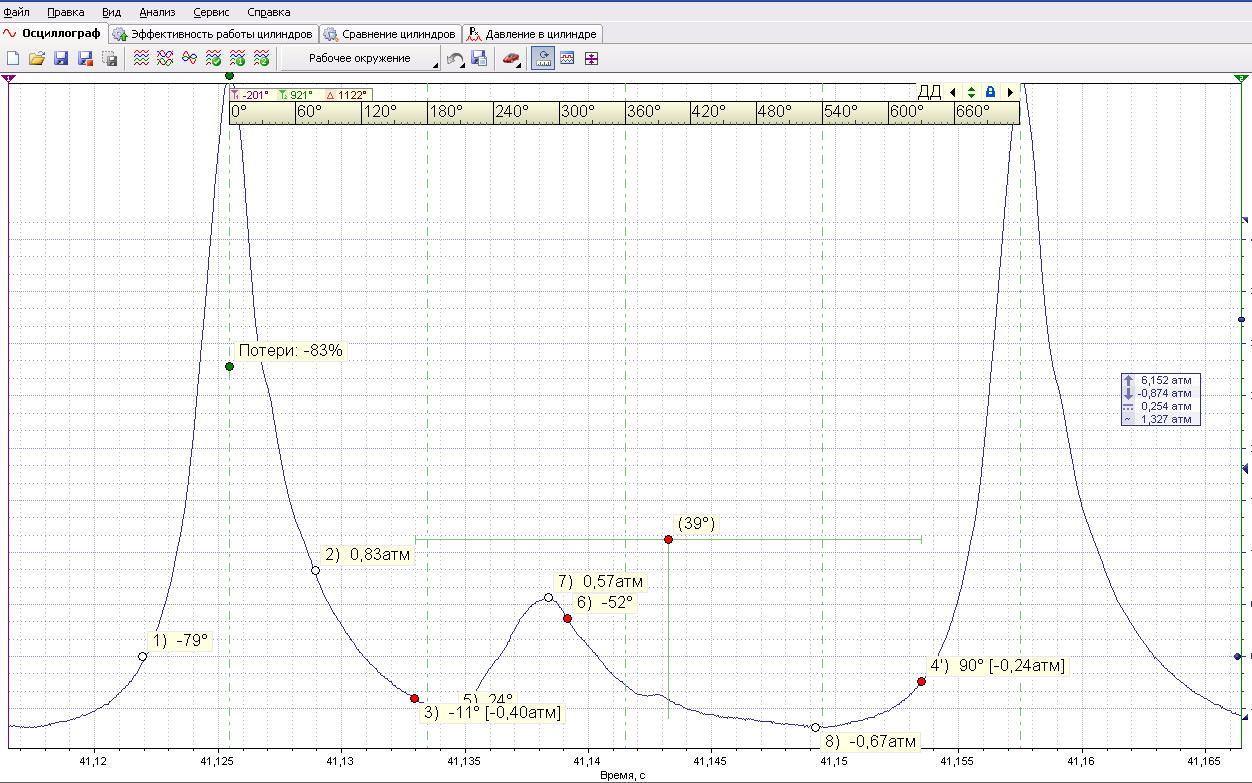Create a new file with the blank page icon
This screenshot has height=783, width=1252.
coord(13,59)
